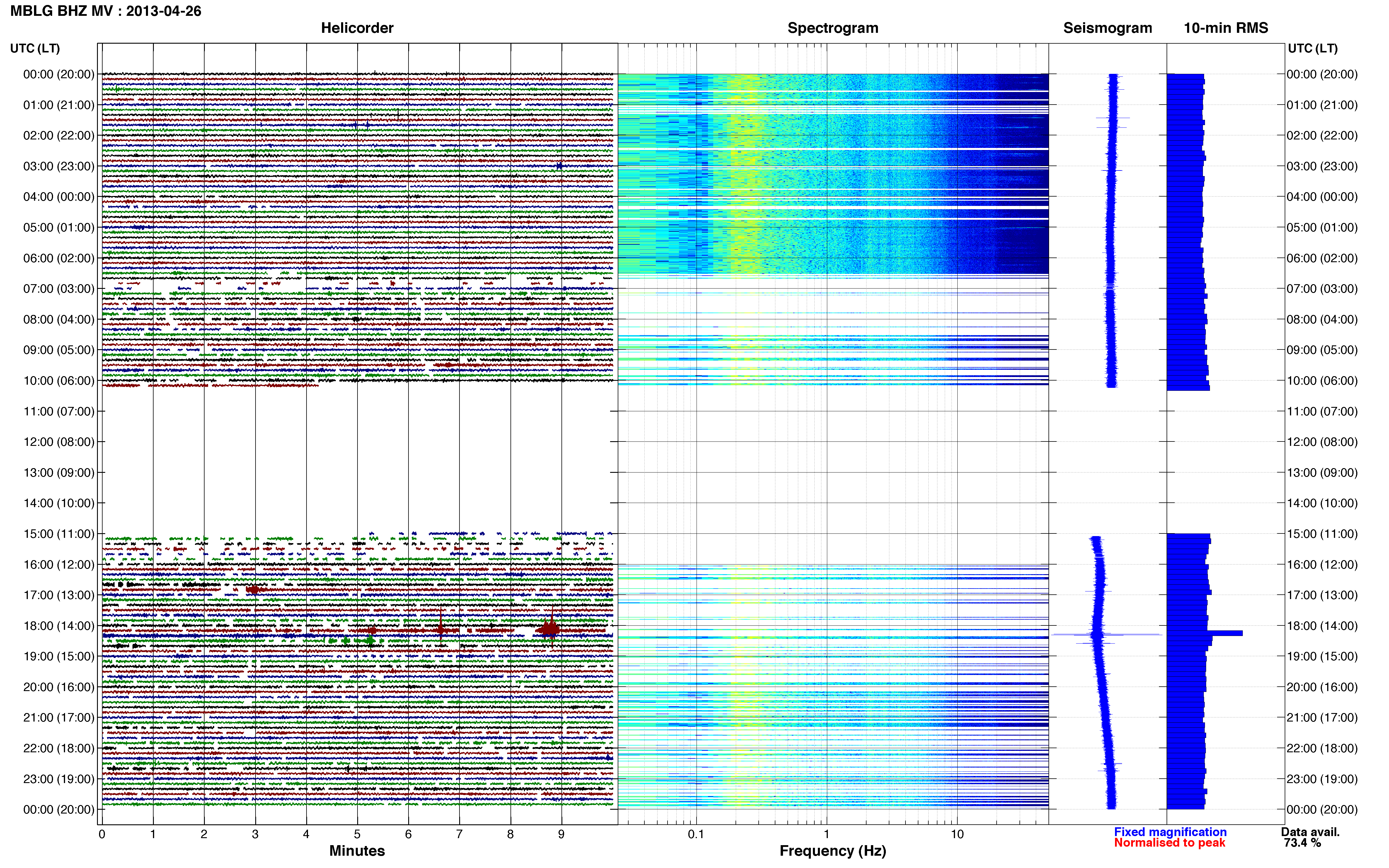Viewport: 1389px width, 868px height.
Task: Click the '7' tick on the minutes axis
Action: click(459, 834)
